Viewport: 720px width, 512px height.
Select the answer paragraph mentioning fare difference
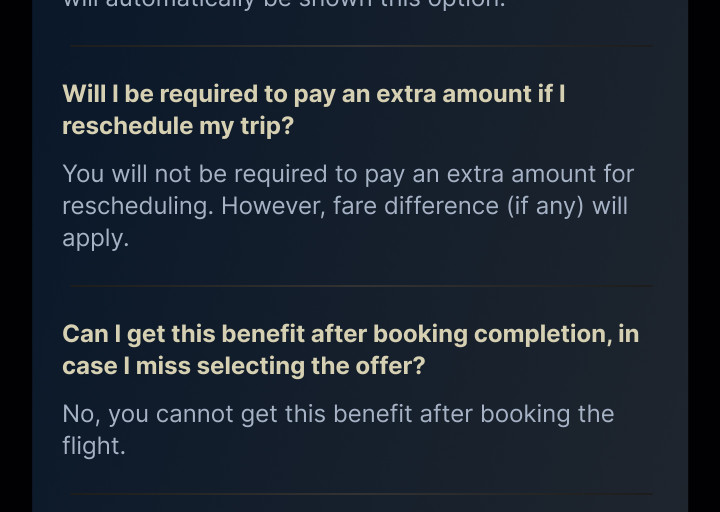348,206
